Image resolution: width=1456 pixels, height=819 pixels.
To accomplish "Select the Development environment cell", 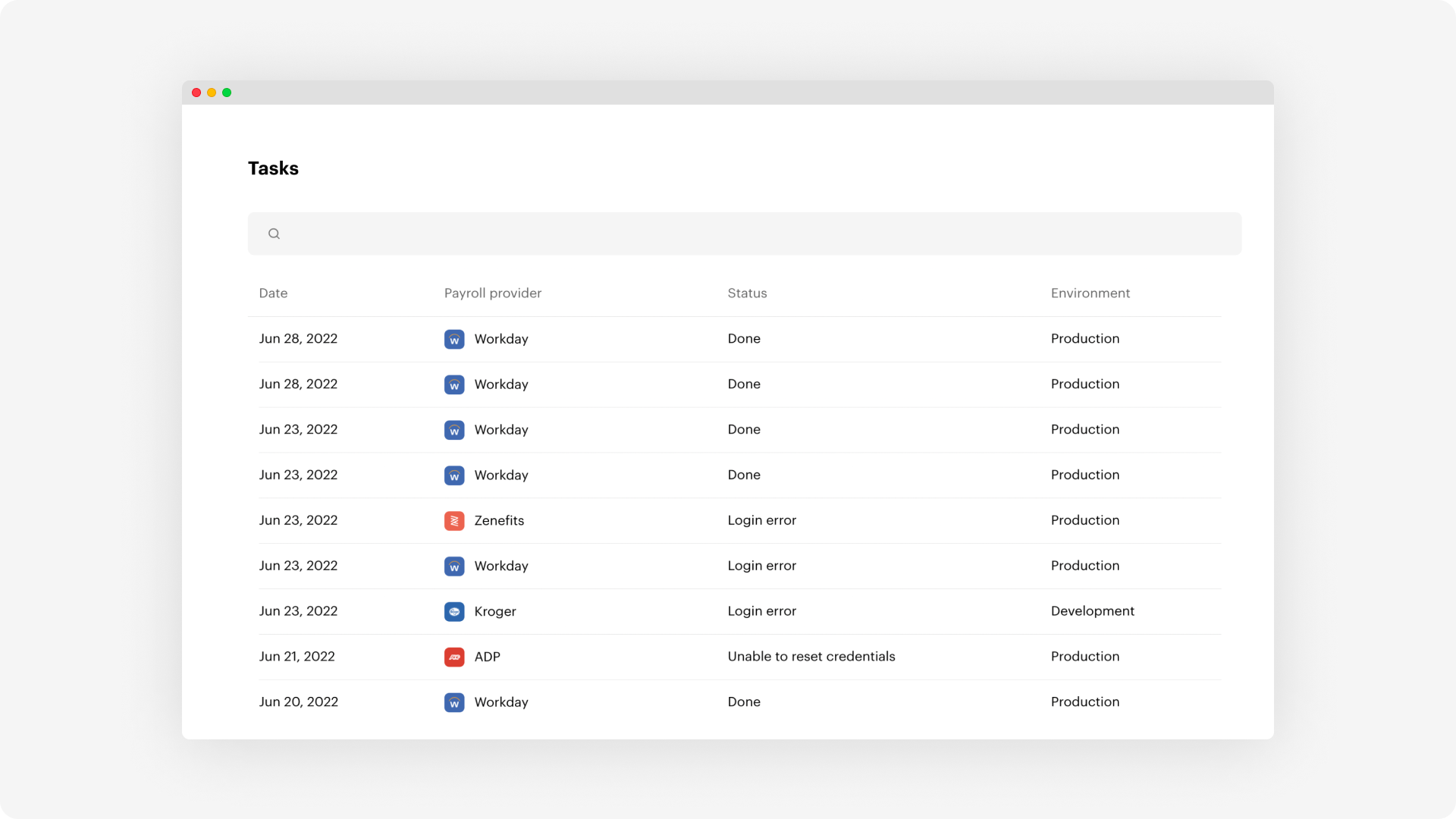I will click(x=1092, y=611).
